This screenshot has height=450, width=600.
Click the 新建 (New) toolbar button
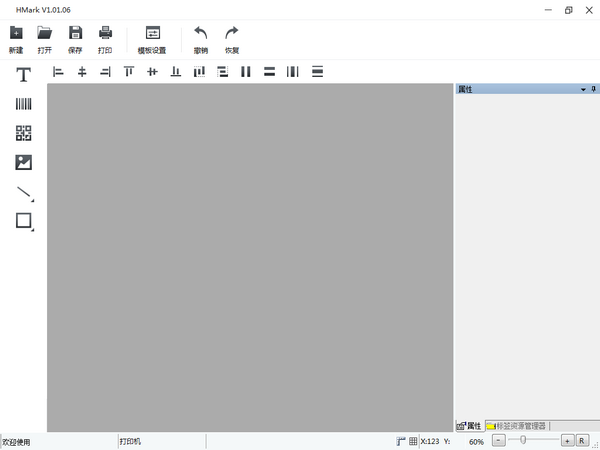(x=16, y=39)
